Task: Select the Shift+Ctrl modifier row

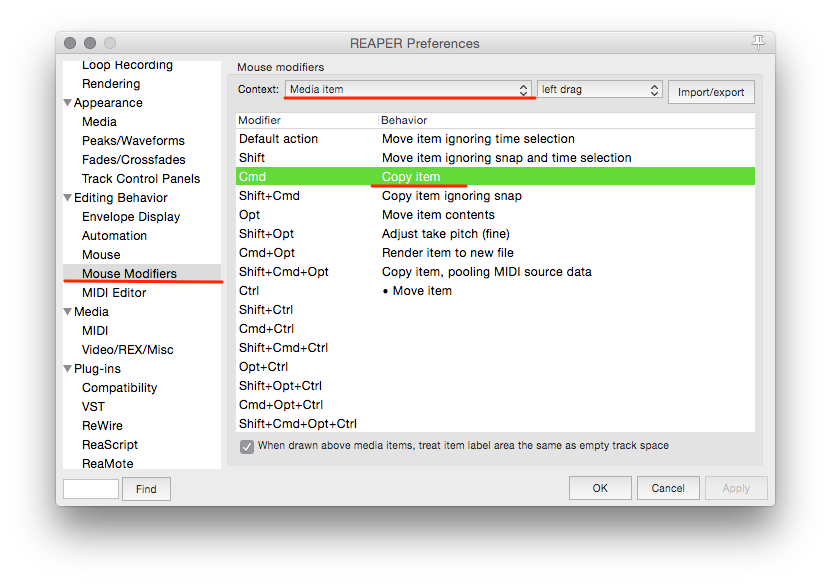Action: pyautogui.click(x=496, y=310)
